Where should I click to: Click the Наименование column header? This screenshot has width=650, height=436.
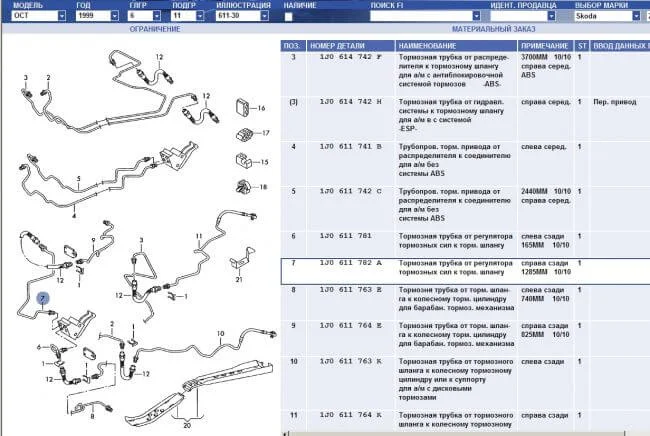(x=456, y=46)
